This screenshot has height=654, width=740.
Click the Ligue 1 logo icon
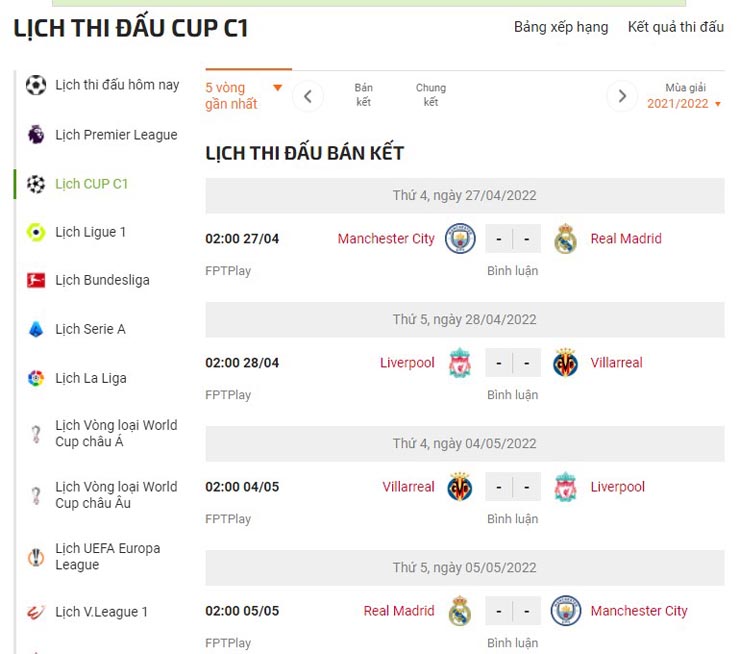point(36,232)
